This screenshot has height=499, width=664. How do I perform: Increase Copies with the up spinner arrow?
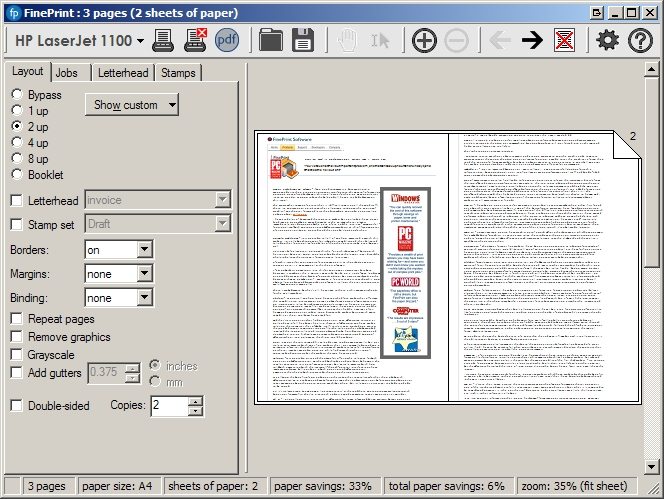point(195,402)
